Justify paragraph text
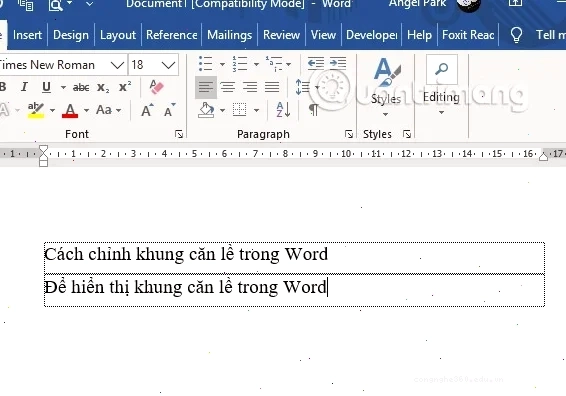Viewport: 566px width, 396px height. (x=272, y=87)
